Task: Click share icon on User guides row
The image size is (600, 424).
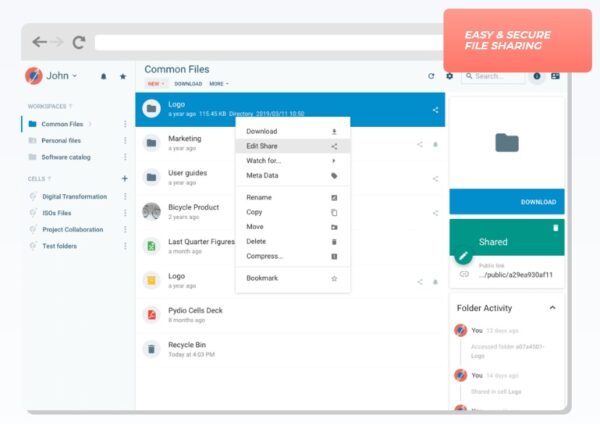Action: click(435, 179)
